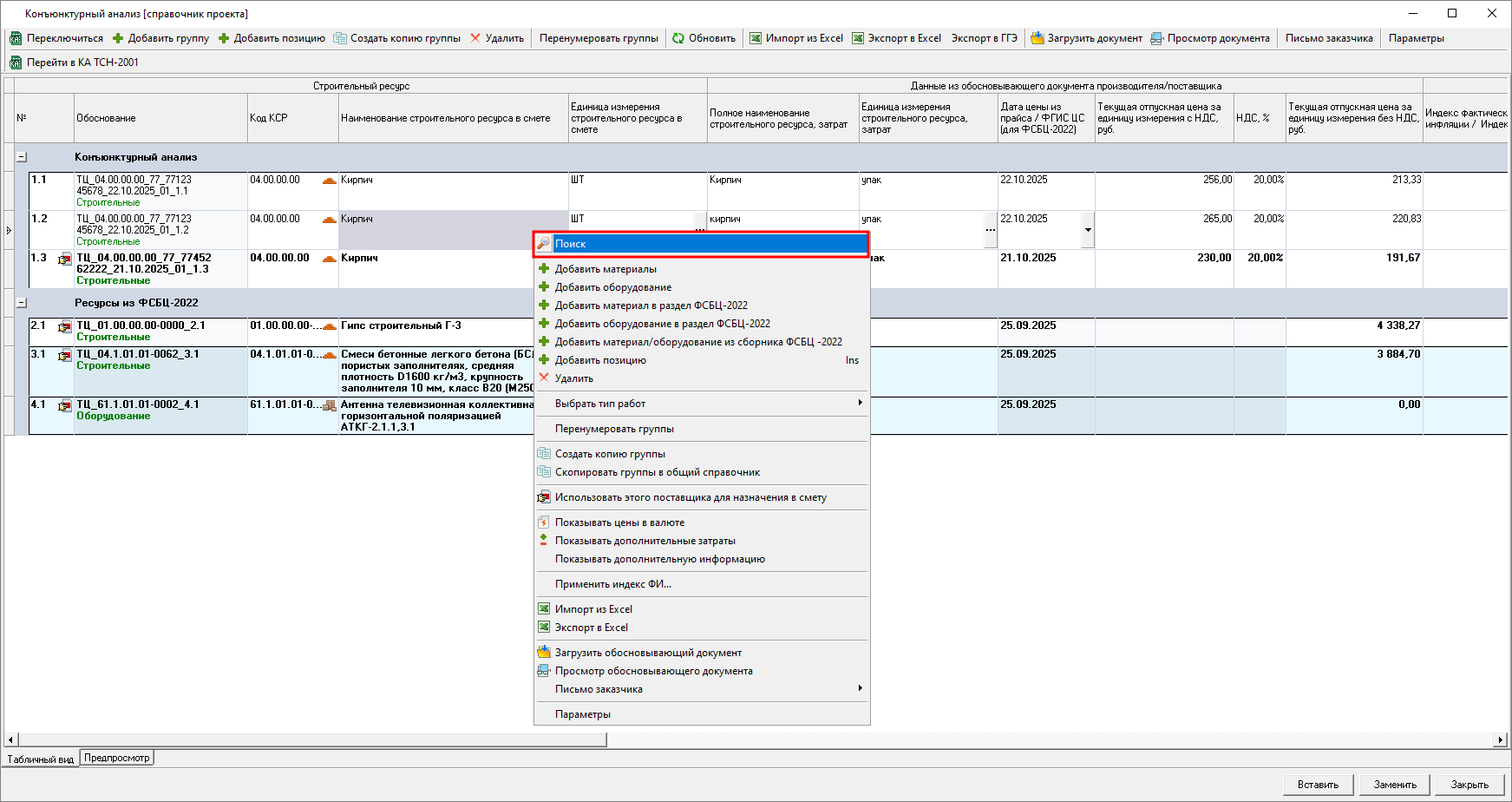The image size is (1512, 802).
Task: Click Просмотр документа toolbar icon
Action: [x=1157, y=38]
